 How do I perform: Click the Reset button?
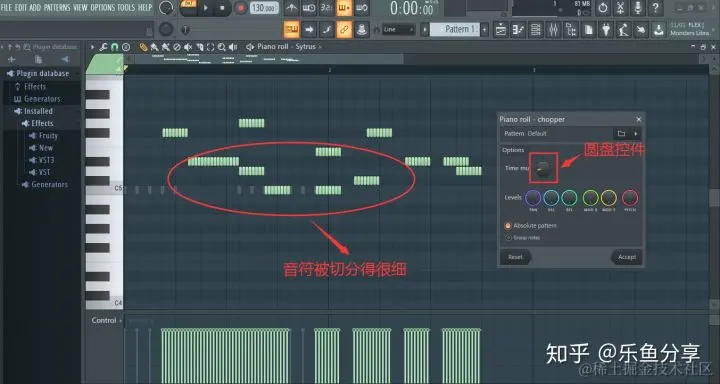click(x=516, y=257)
